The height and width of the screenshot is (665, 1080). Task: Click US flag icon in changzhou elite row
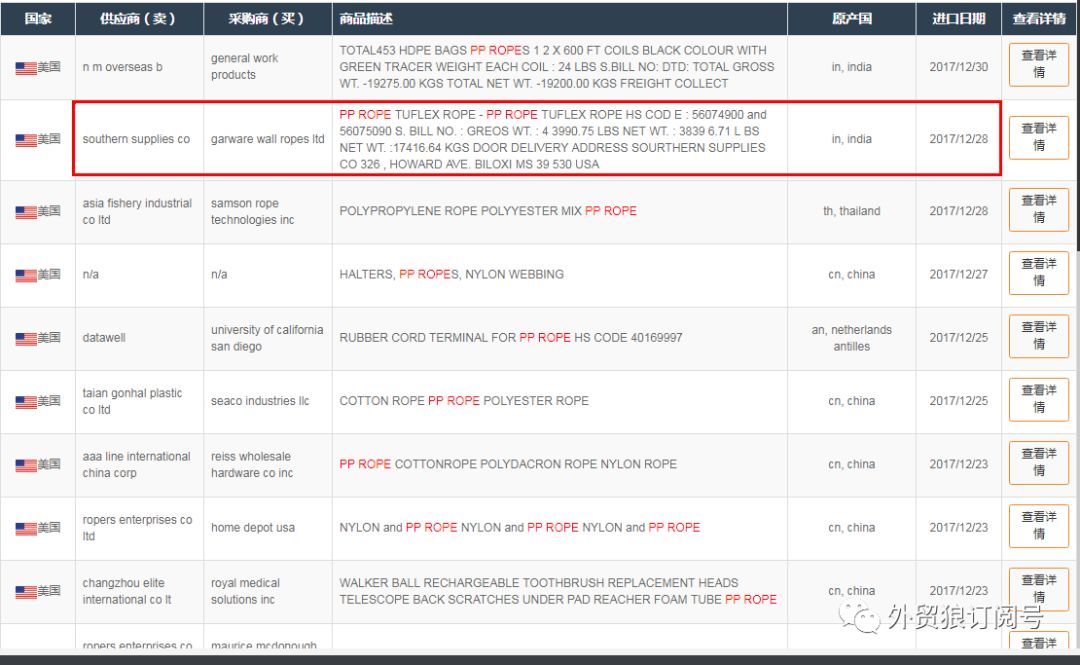[x=26, y=592]
